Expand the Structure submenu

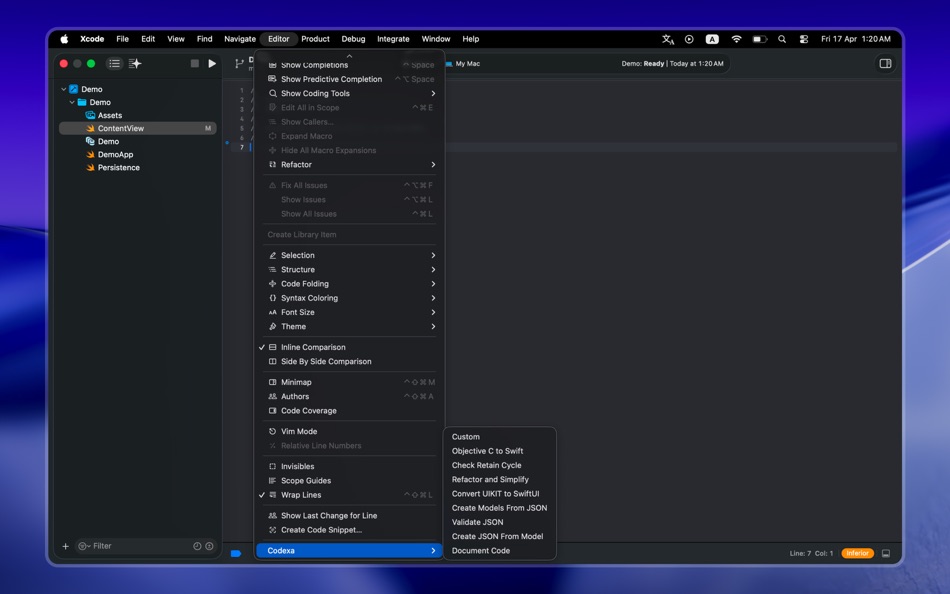click(x=350, y=270)
